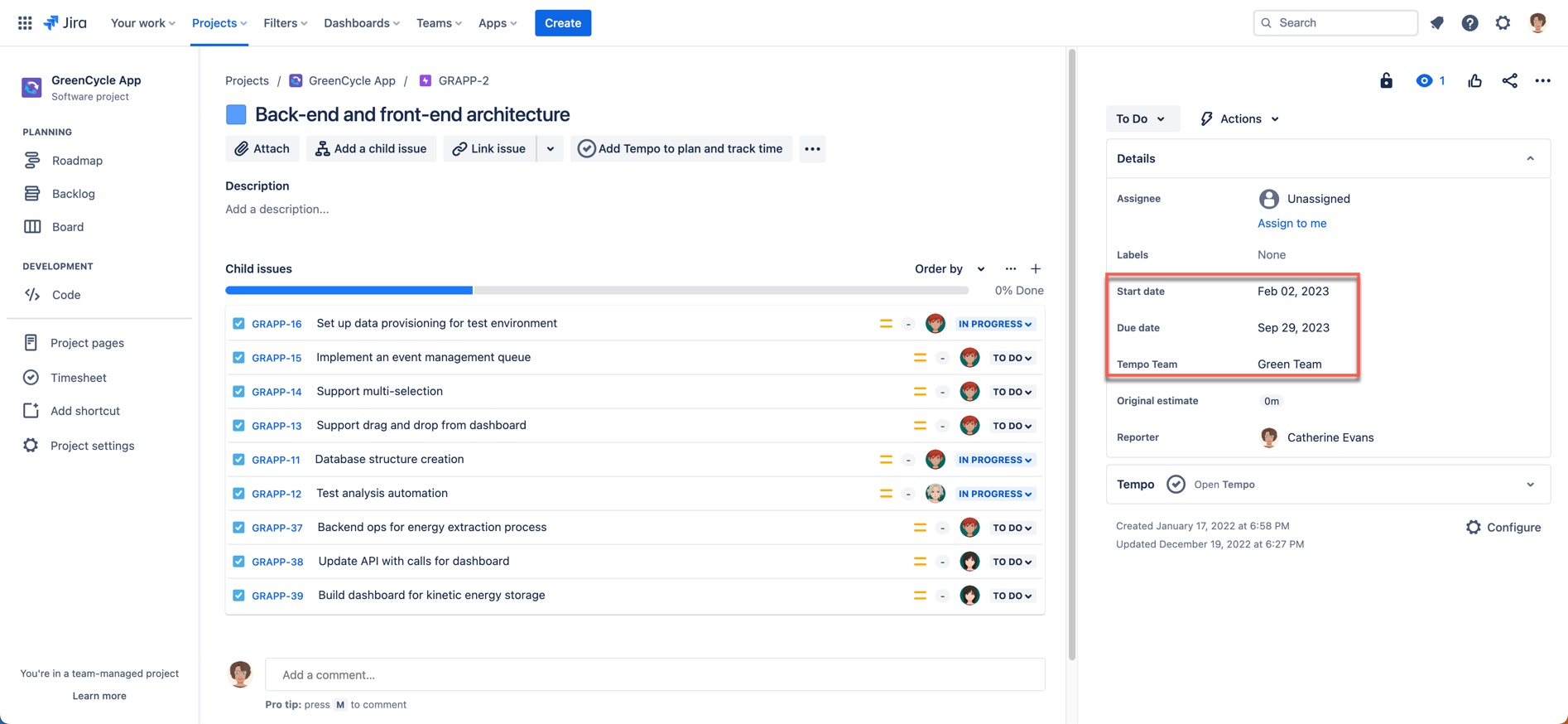Toggle the watch eye icon

click(1424, 80)
